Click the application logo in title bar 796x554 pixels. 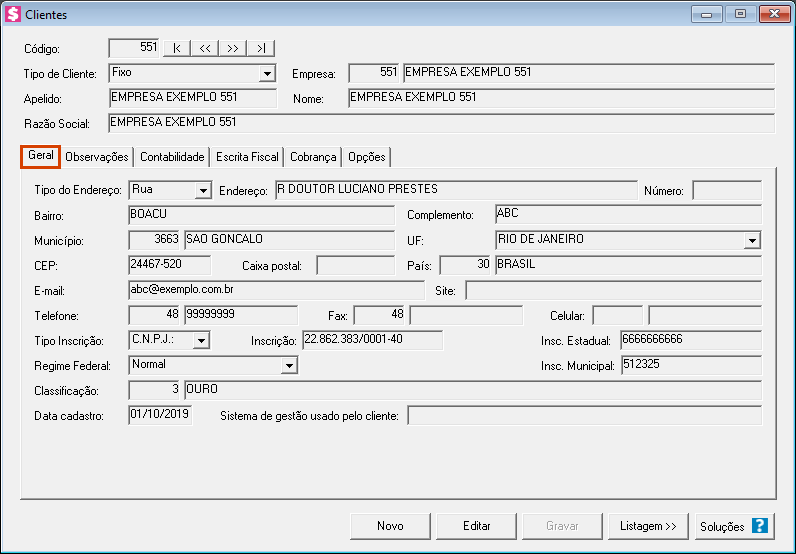click(13, 15)
